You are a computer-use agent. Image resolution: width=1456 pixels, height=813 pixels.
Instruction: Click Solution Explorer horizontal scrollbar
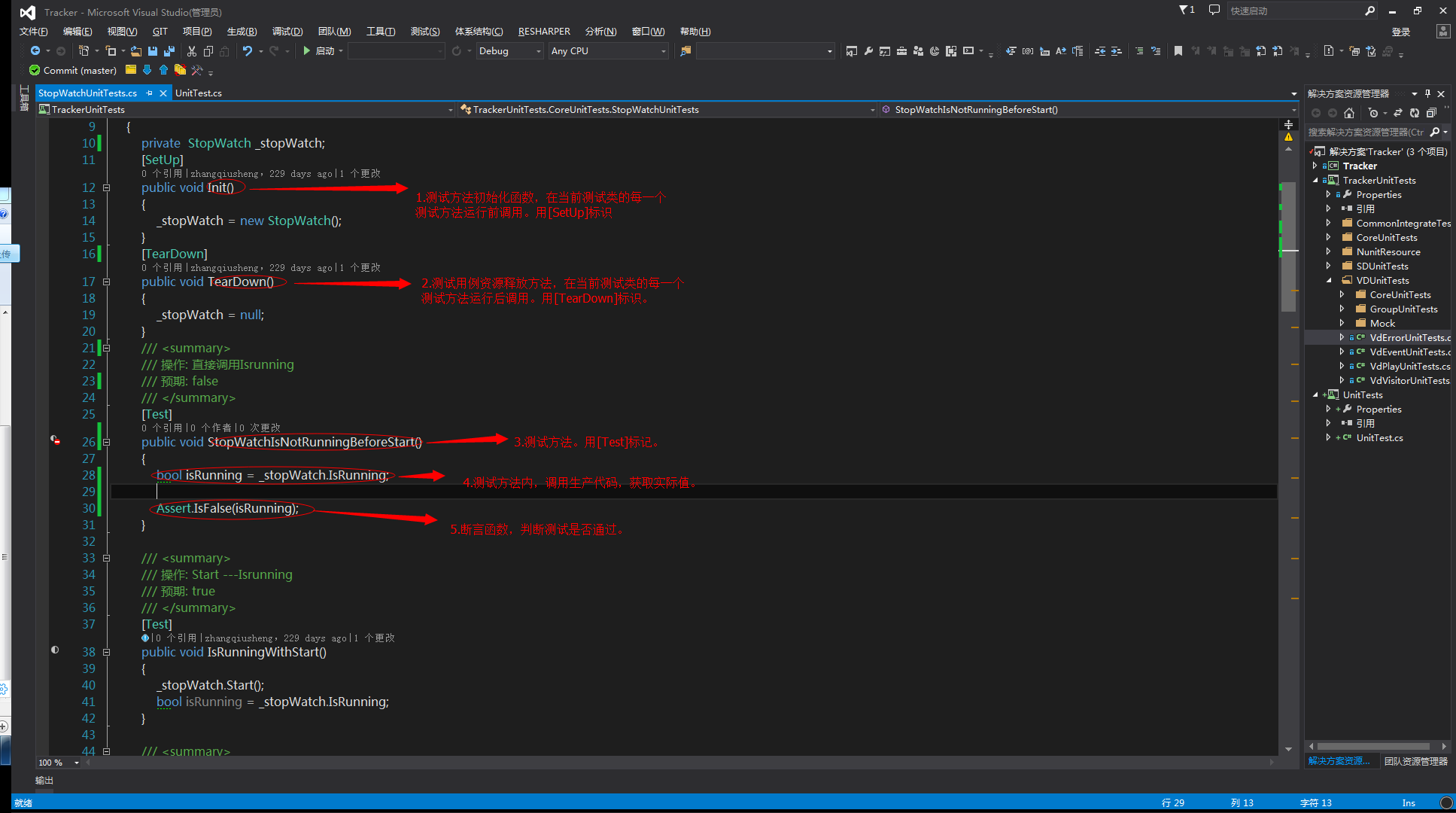(1373, 746)
